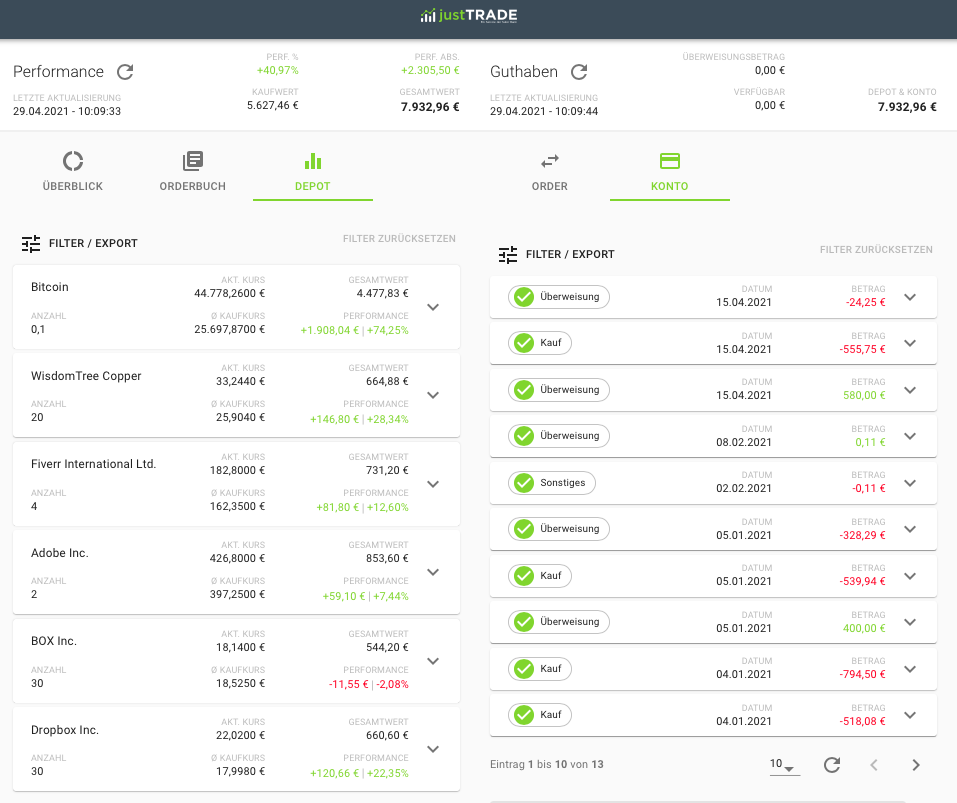This screenshot has height=803, width=957.
Task: Click green checkmark on -518,08 € Kauf
Action: coord(524,715)
